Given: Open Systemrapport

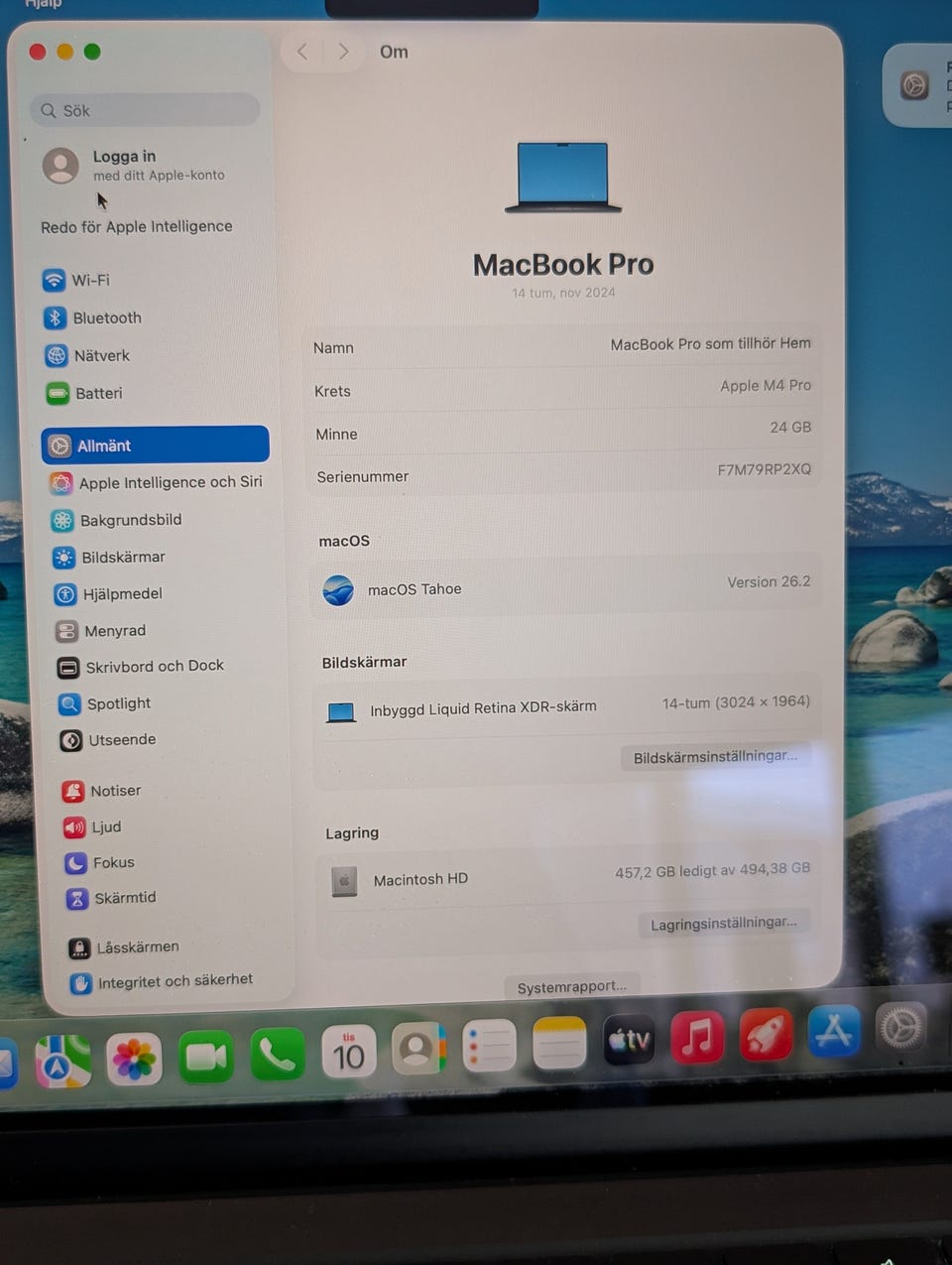Looking at the screenshot, I should coord(572,987).
